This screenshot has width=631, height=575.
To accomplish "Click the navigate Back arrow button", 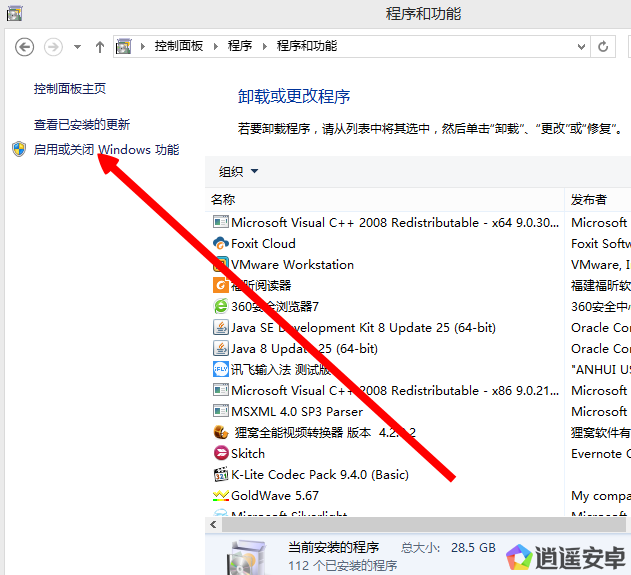I will click(x=25, y=46).
